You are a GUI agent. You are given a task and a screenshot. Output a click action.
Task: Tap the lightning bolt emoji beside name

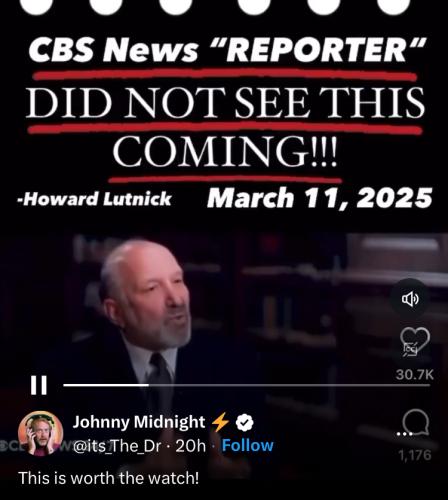coord(220,422)
